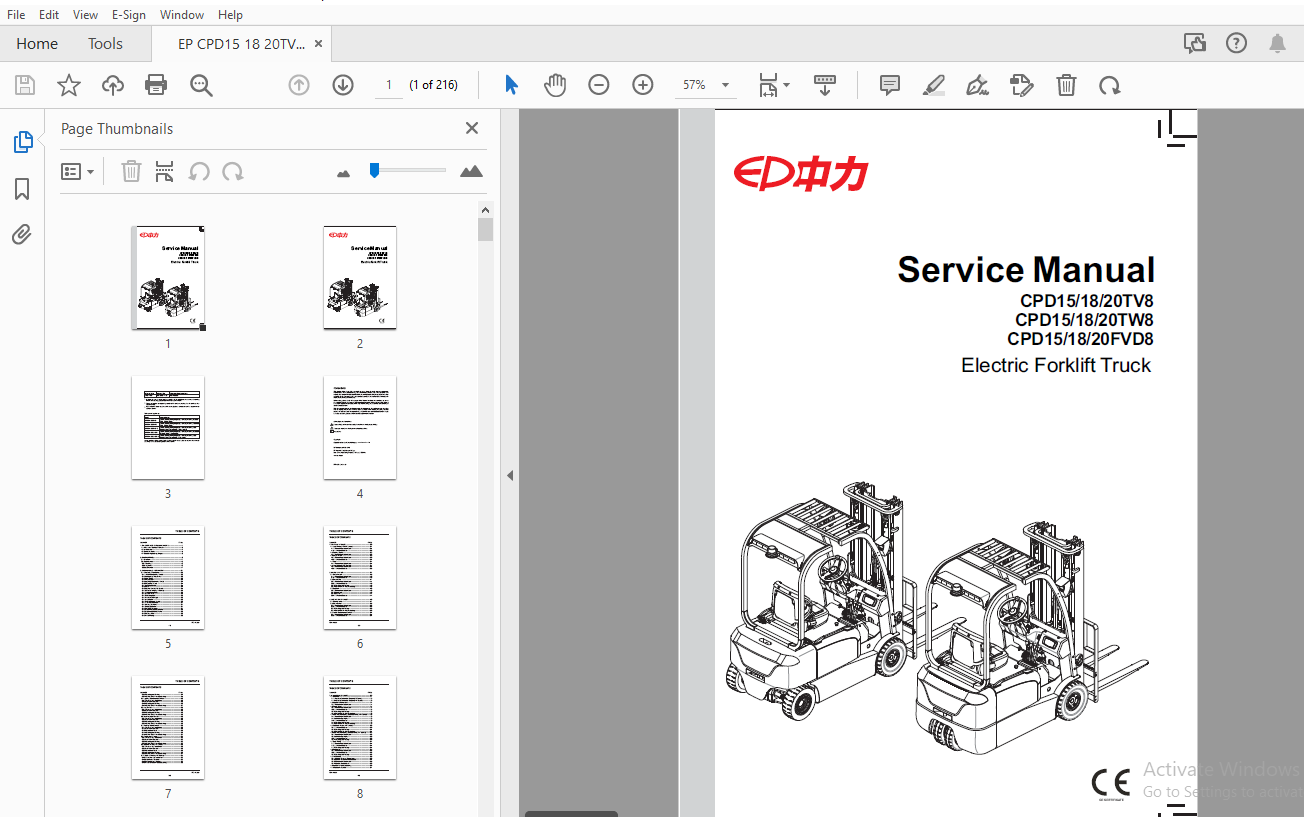1304x817 pixels.
Task: Open the Attachments paperclip panel
Action: [22, 235]
